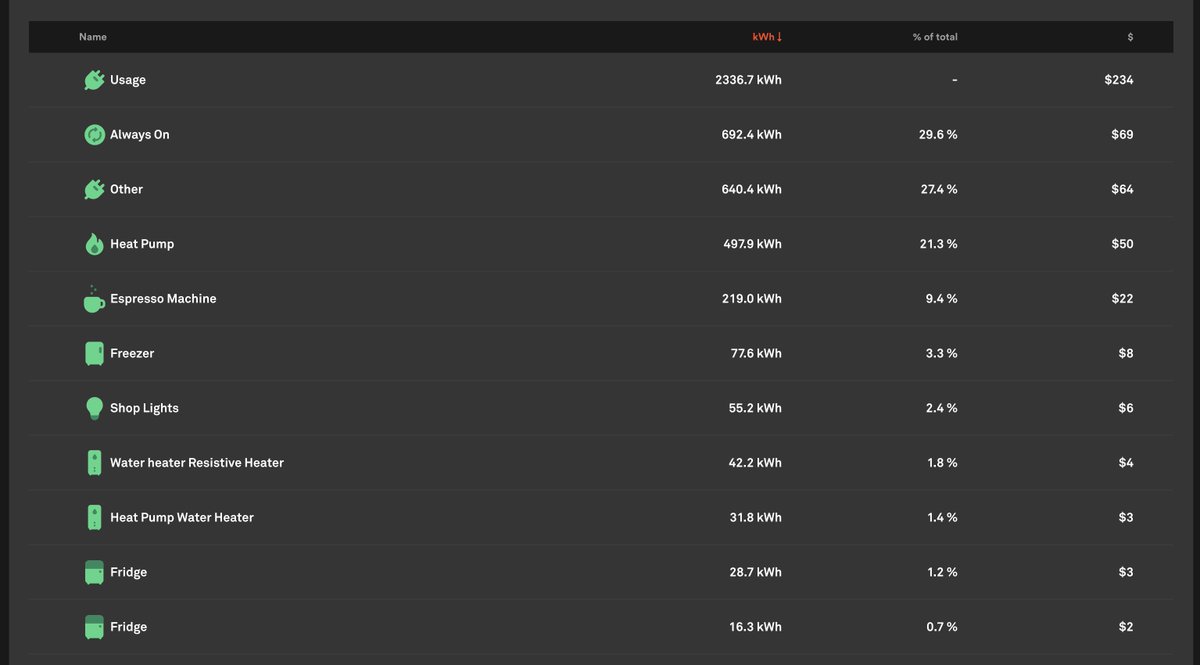The width and height of the screenshot is (1200, 665).
Task: Click the Freezer appliance icon
Action: pos(94,353)
